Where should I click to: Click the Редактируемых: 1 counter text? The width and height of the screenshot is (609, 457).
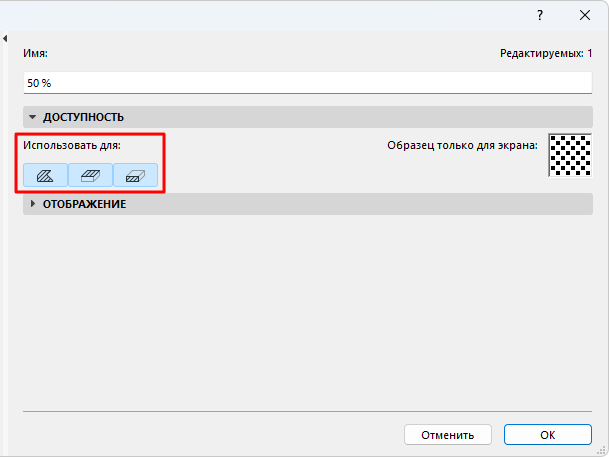point(546,53)
